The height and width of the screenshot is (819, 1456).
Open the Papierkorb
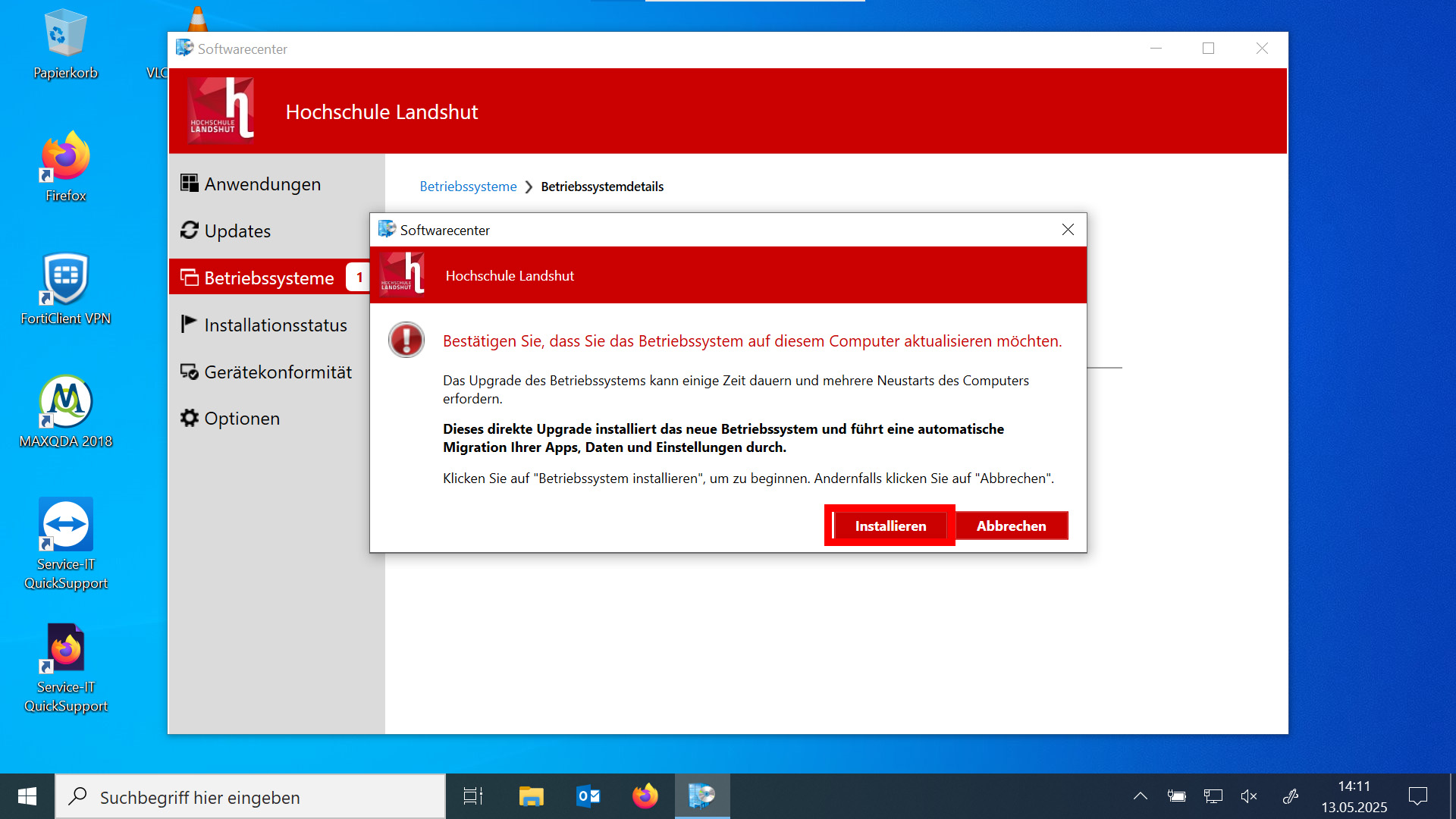click(x=65, y=42)
